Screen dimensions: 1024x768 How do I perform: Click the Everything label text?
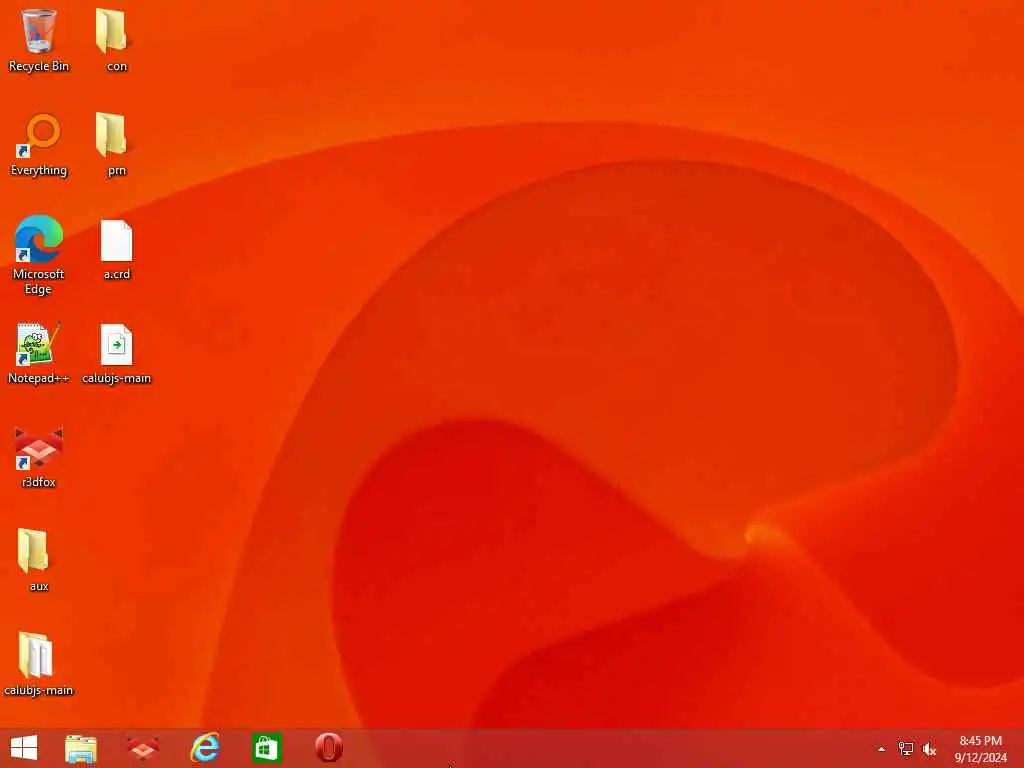coord(39,170)
